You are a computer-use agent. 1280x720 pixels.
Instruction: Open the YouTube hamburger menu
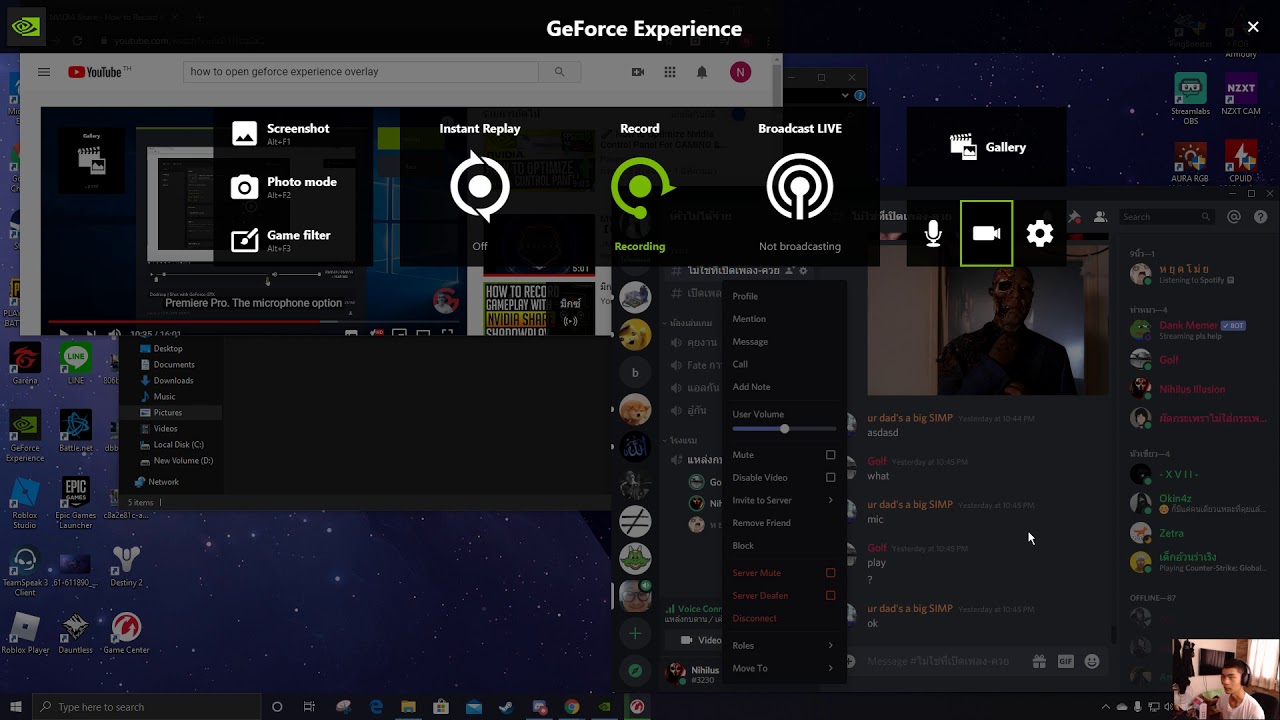[x=44, y=72]
